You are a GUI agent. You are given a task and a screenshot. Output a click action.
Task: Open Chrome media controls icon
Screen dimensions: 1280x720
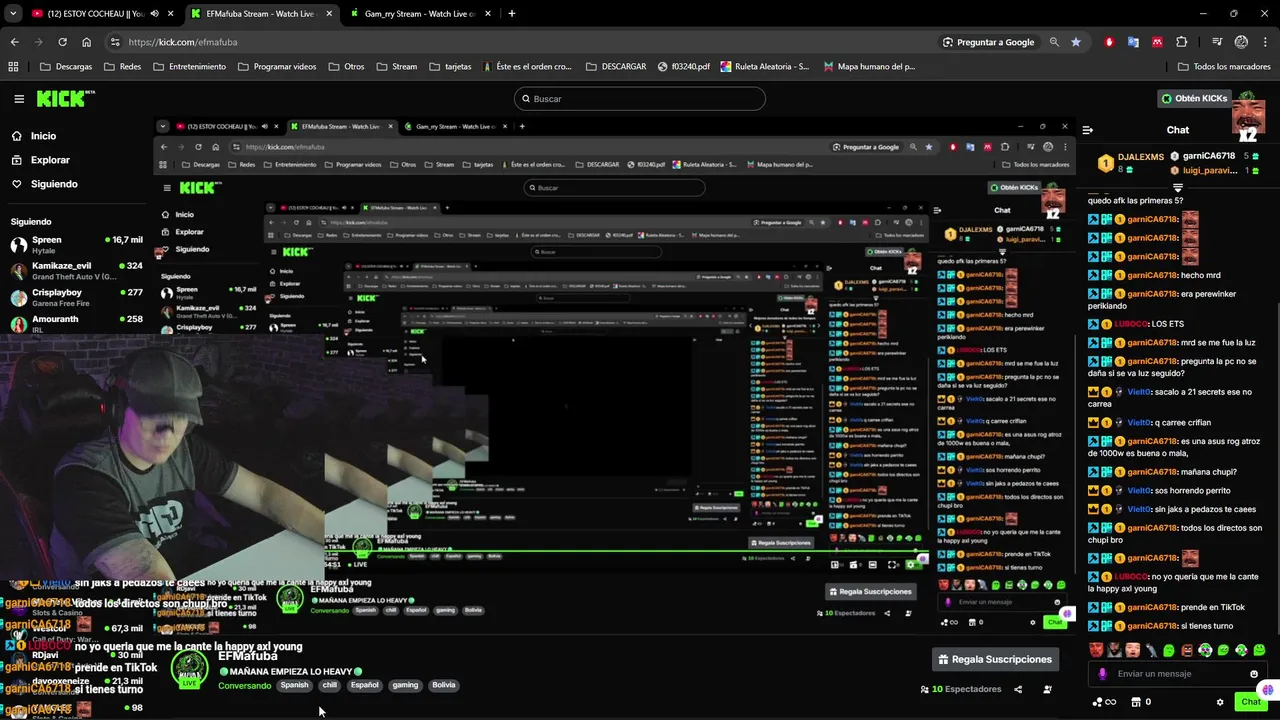click(1217, 42)
